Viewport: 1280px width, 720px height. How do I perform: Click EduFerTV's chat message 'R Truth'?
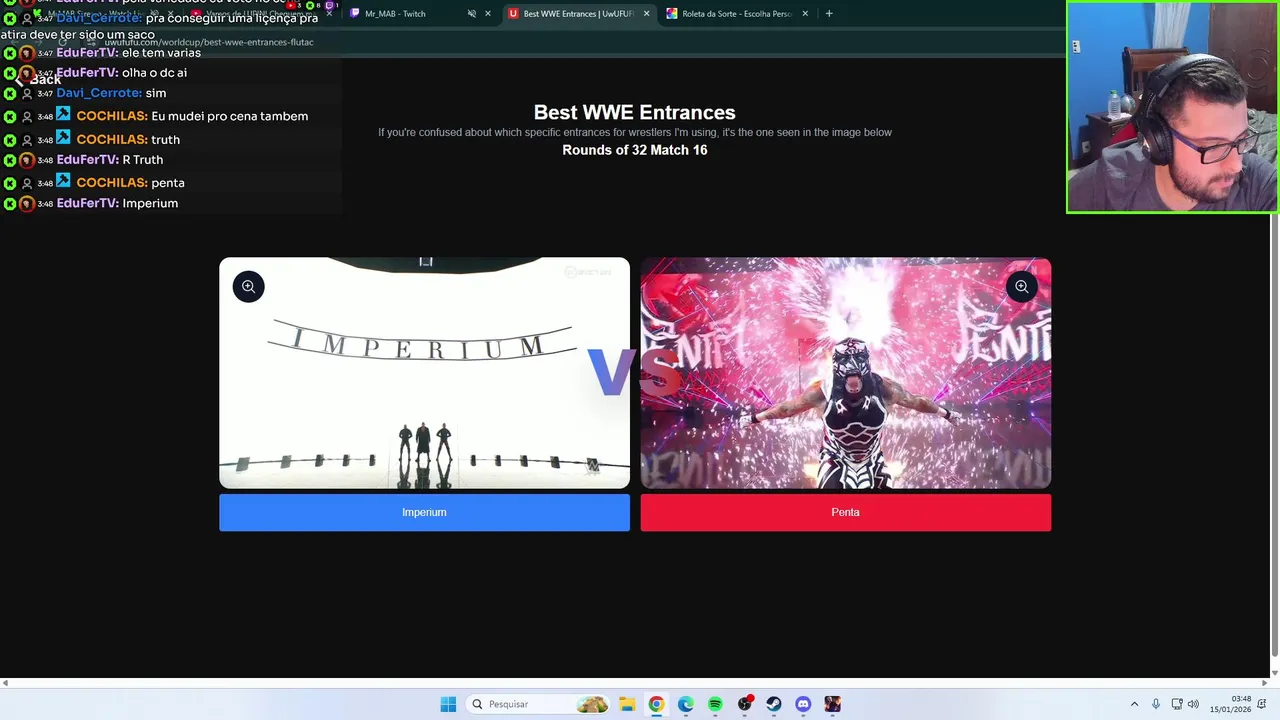pos(142,160)
